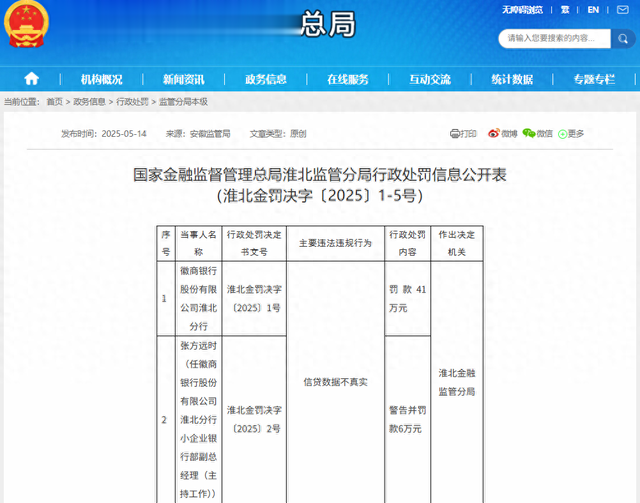Image resolution: width=640 pixels, height=503 pixels.
Task: Click the national emblem logo
Action: click(27, 24)
